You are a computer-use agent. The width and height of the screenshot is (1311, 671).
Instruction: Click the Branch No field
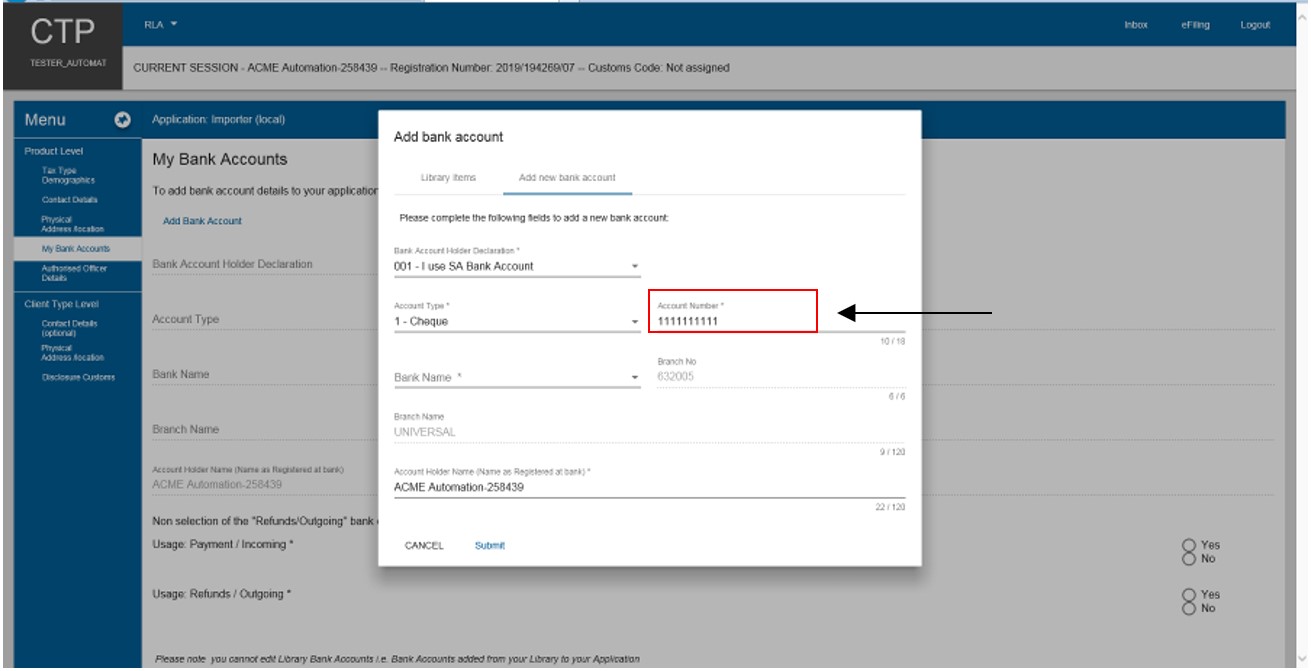(781, 377)
